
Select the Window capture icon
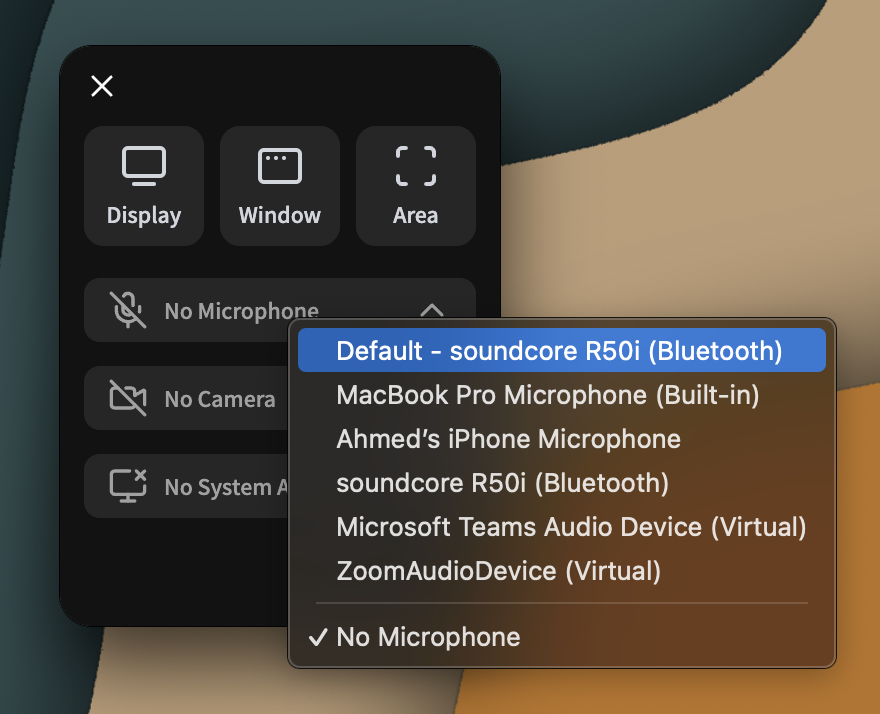280,186
